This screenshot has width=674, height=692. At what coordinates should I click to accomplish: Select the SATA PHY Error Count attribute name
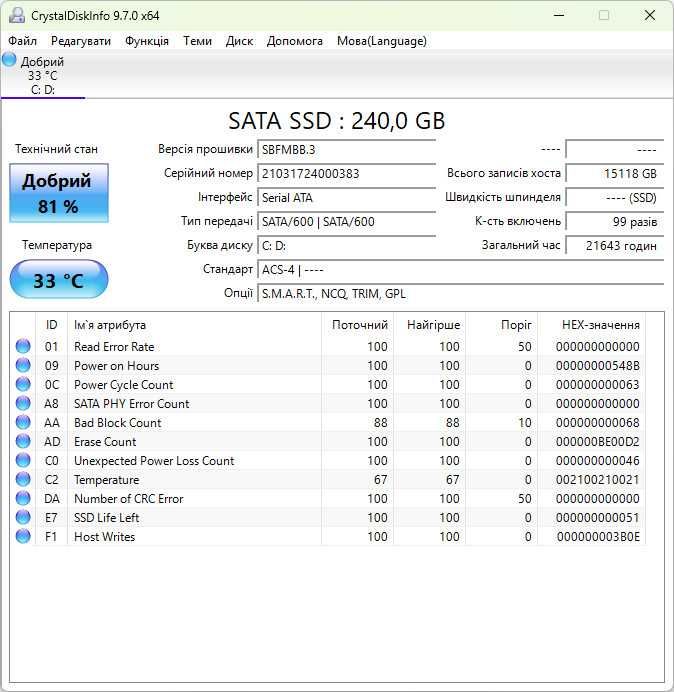[x=132, y=404]
